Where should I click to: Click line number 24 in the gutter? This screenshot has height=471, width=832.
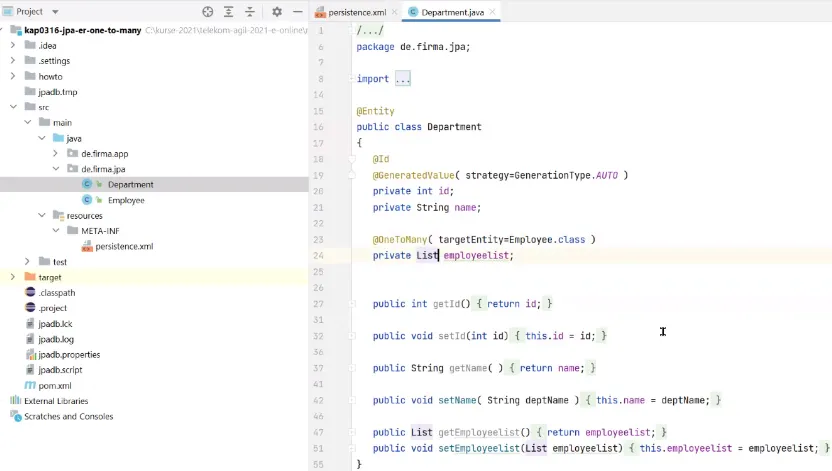point(318,256)
